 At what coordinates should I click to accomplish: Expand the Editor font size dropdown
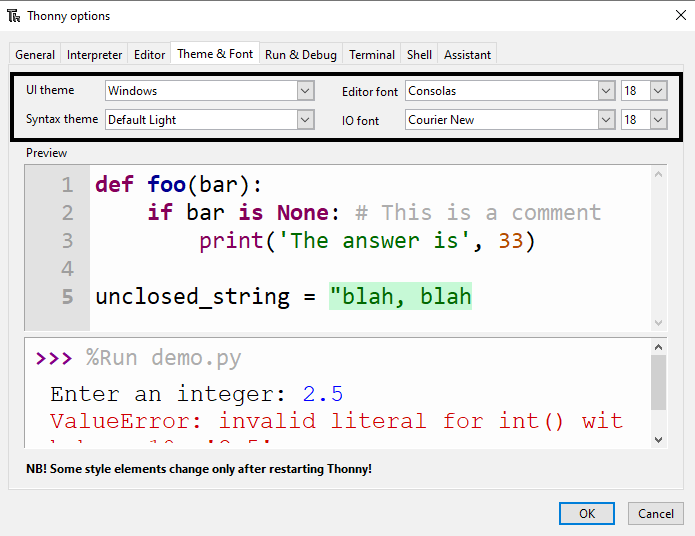657,91
